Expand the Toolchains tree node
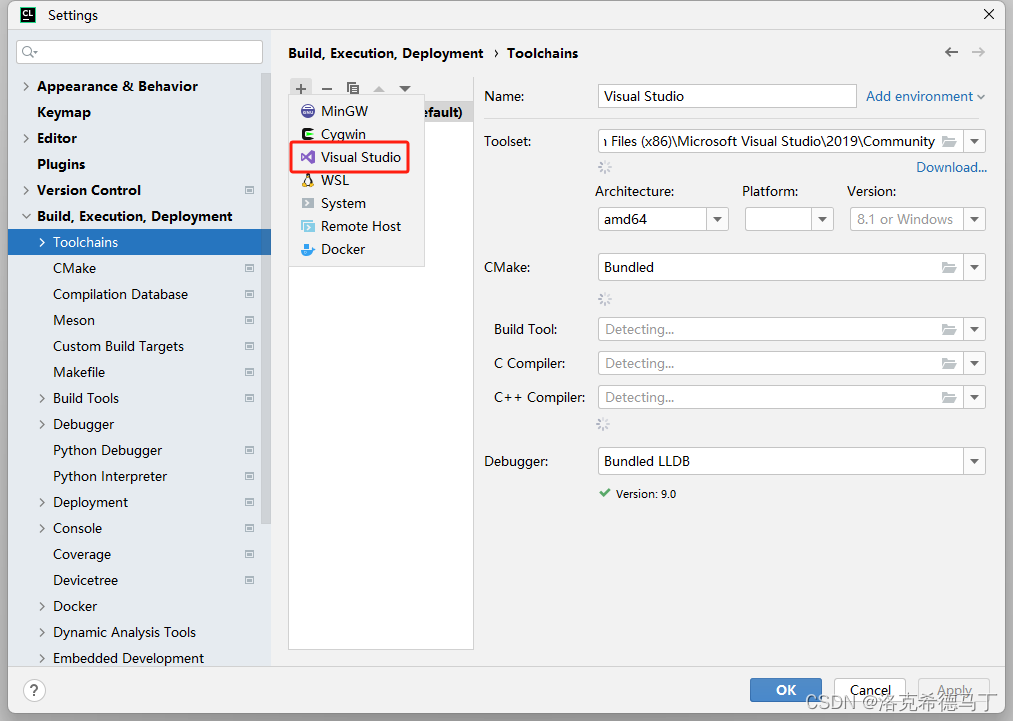 click(42, 242)
